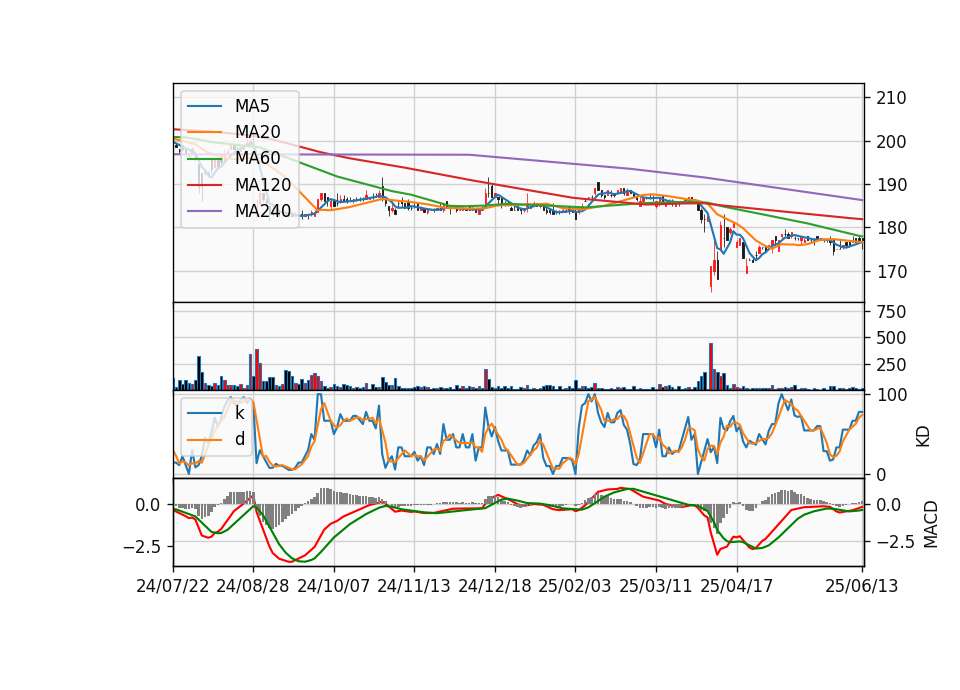Click the 210 price axis label
Image resolution: width=960 pixels, height=690 pixels.
click(891, 98)
